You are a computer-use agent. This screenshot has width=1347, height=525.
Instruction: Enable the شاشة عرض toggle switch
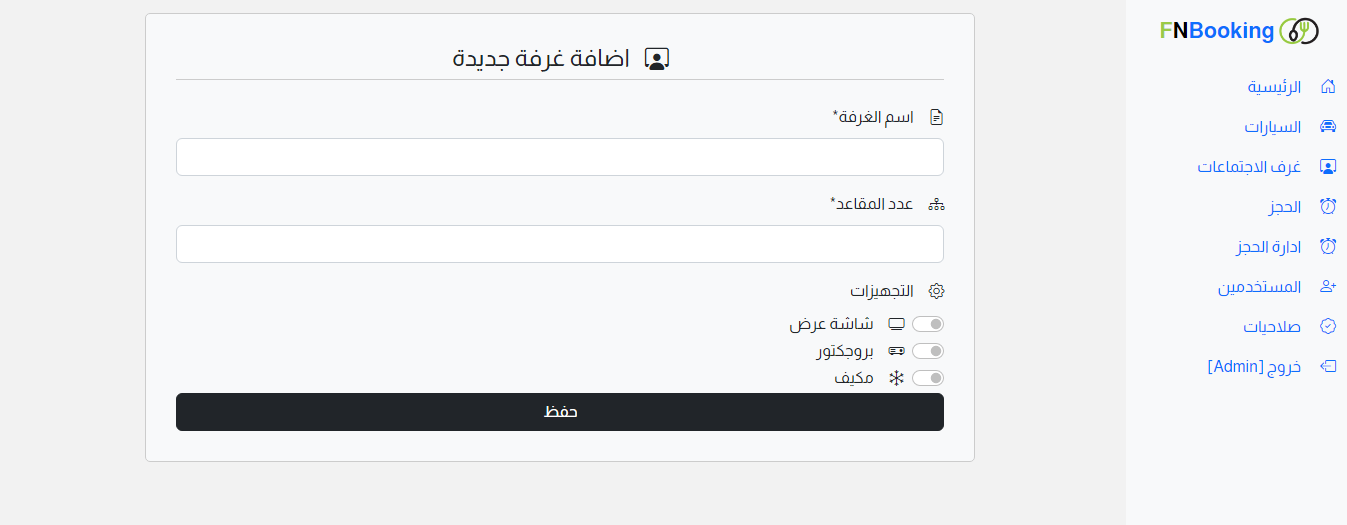927,324
